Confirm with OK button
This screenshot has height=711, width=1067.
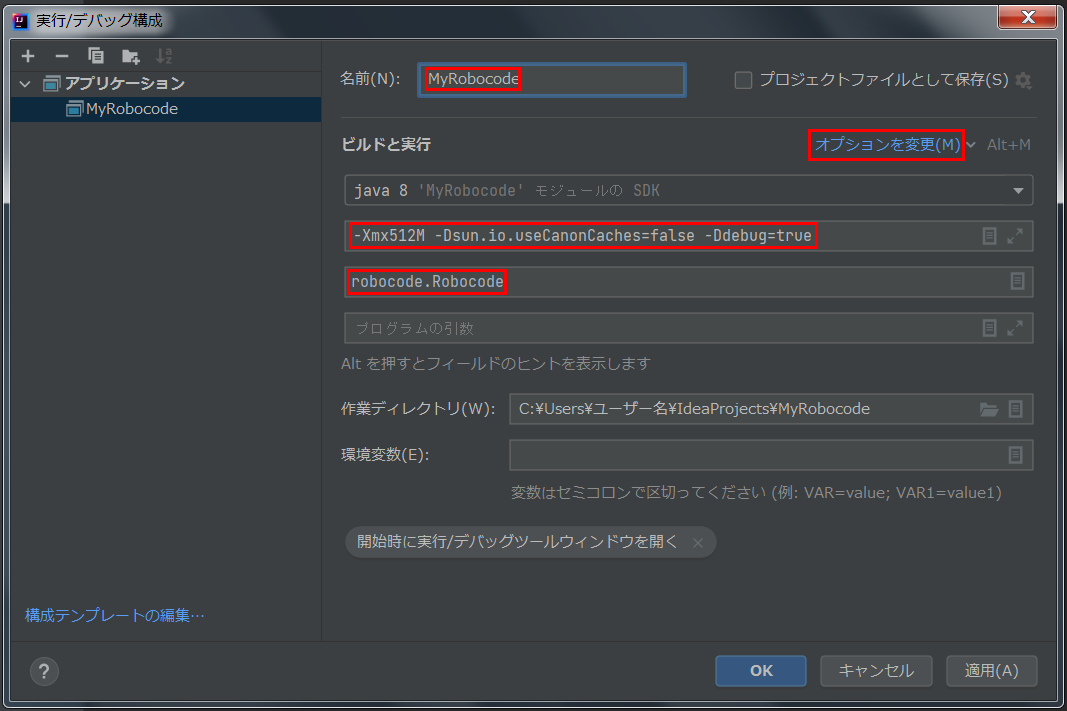click(761, 671)
